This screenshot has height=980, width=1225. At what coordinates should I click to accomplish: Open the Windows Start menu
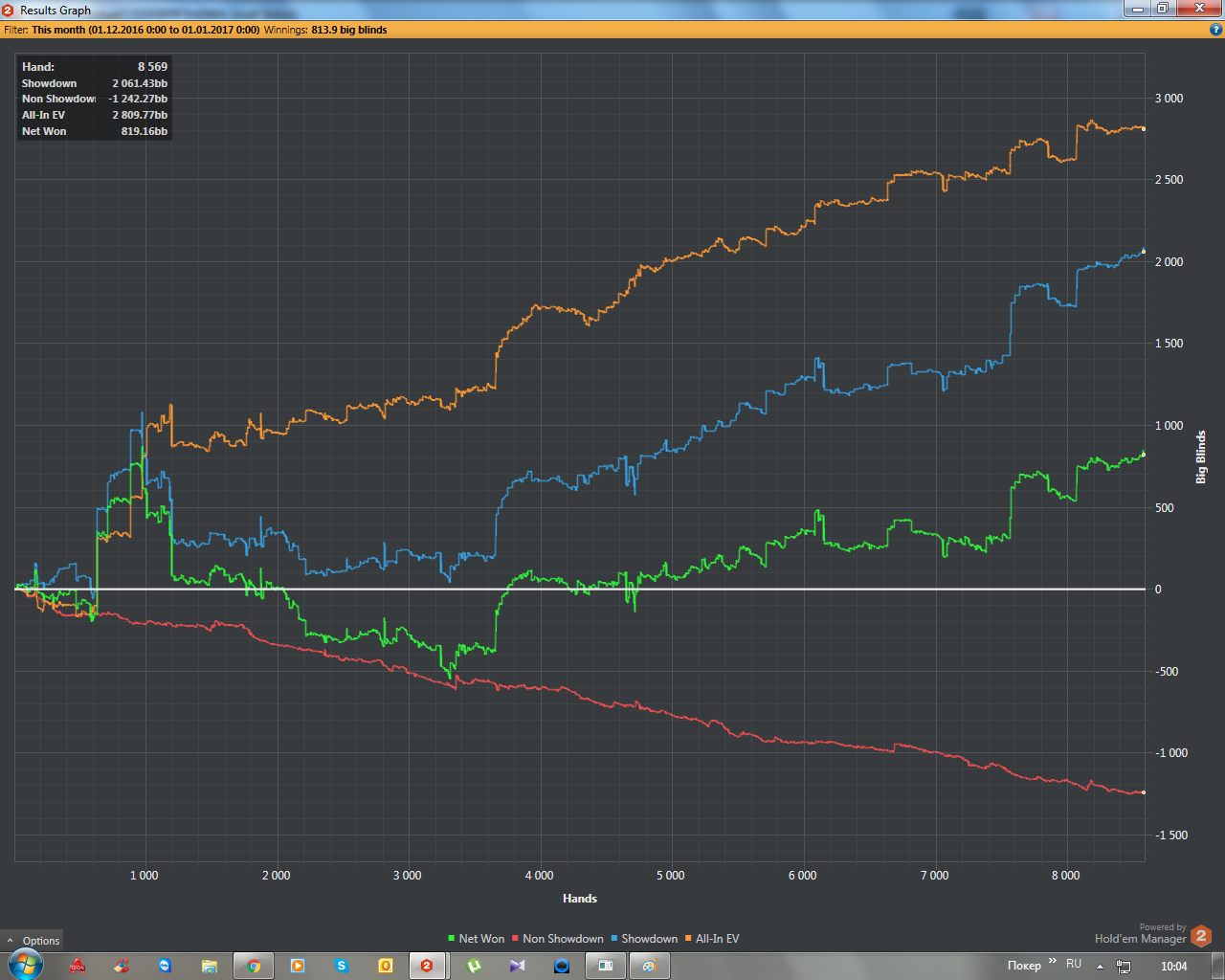pyautogui.click(x=24, y=965)
